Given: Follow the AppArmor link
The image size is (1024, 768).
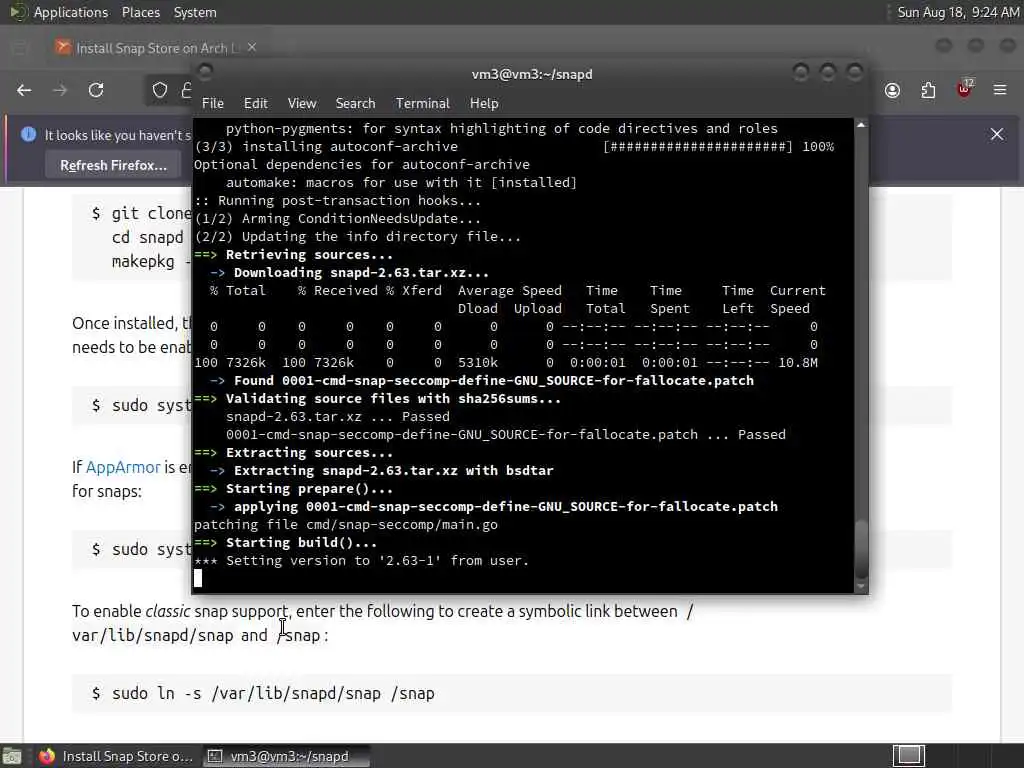Looking at the screenshot, I should point(123,467).
